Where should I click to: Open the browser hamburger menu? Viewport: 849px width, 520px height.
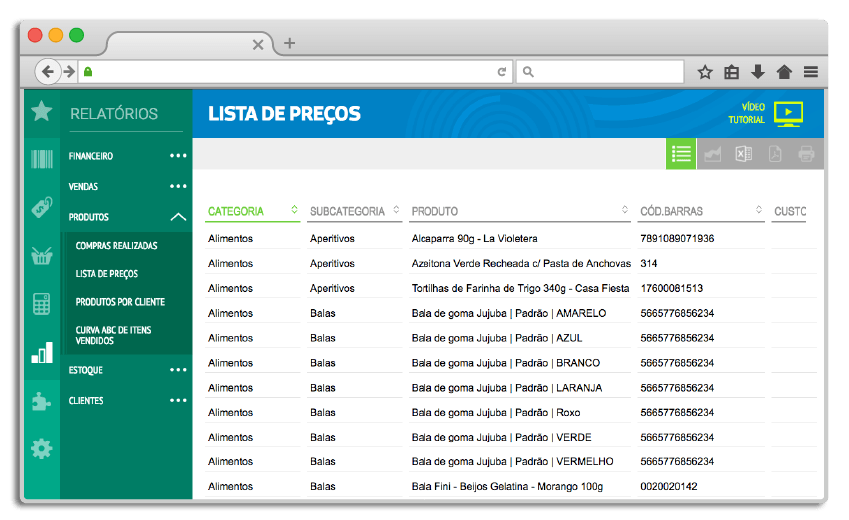click(x=811, y=72)
